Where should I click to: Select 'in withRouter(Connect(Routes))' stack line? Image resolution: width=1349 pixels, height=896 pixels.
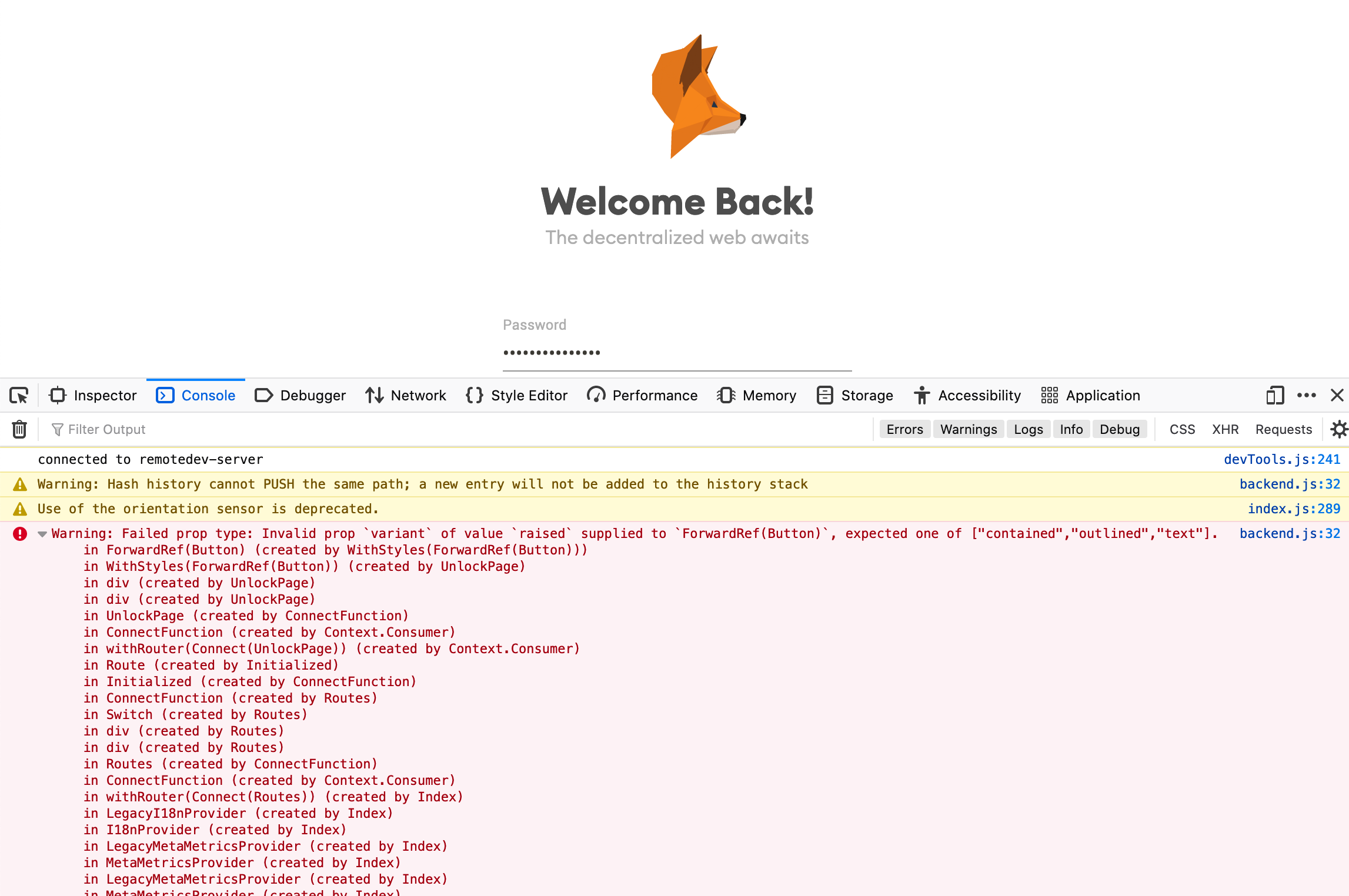(x=273, y=797)
